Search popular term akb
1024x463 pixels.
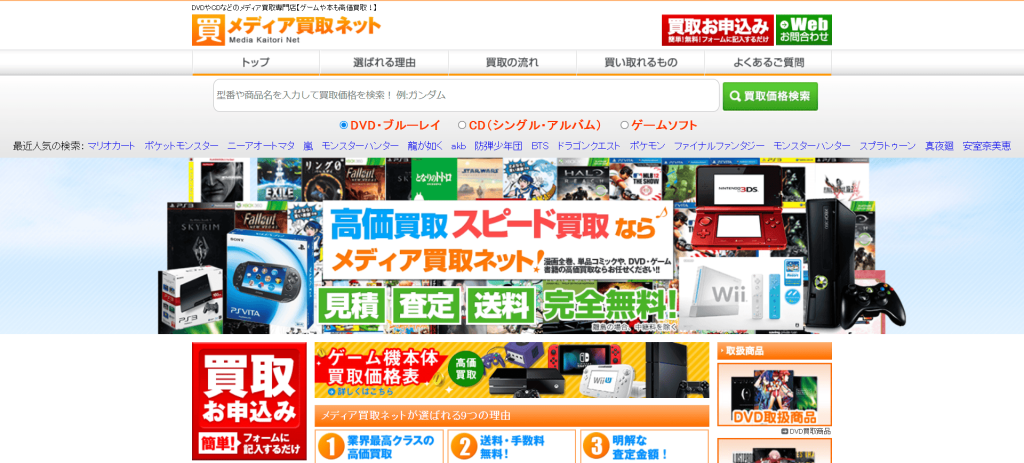click(x=458, y=146)
